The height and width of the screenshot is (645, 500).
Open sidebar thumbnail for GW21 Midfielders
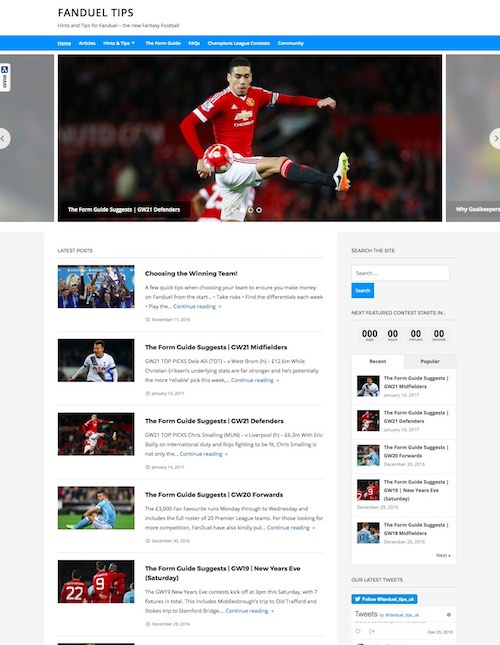(x=368, y=386)
